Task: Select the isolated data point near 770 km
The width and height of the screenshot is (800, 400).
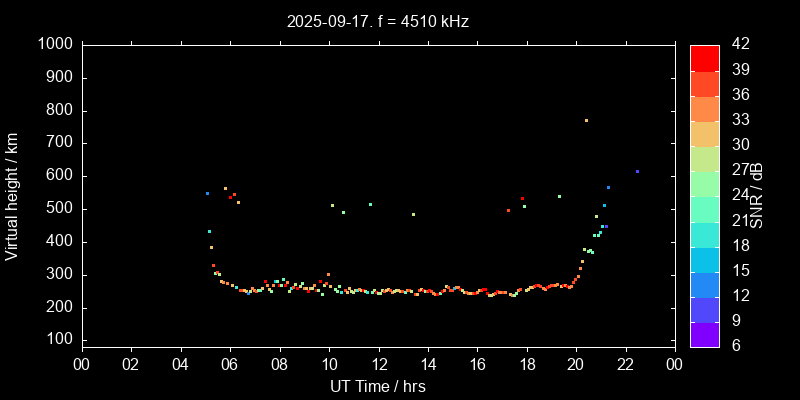Action: [x=586, y=120]
